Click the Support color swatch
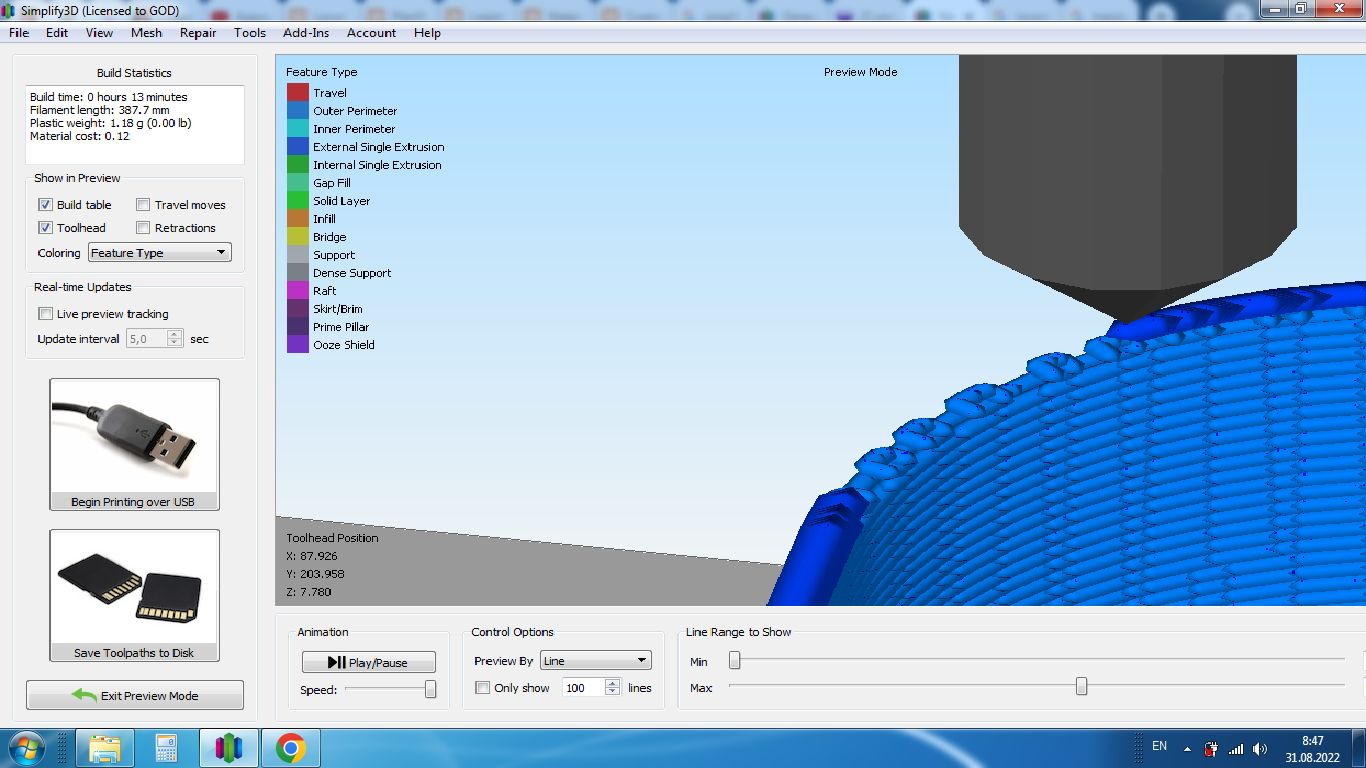This screenshot has height=768, width=1366. pos(298,255)
